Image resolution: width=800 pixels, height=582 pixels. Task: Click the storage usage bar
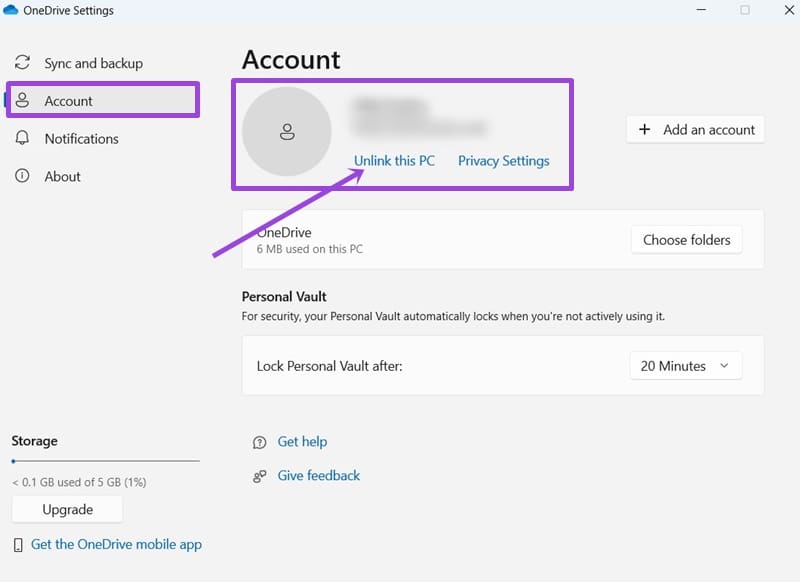(105, 461)
